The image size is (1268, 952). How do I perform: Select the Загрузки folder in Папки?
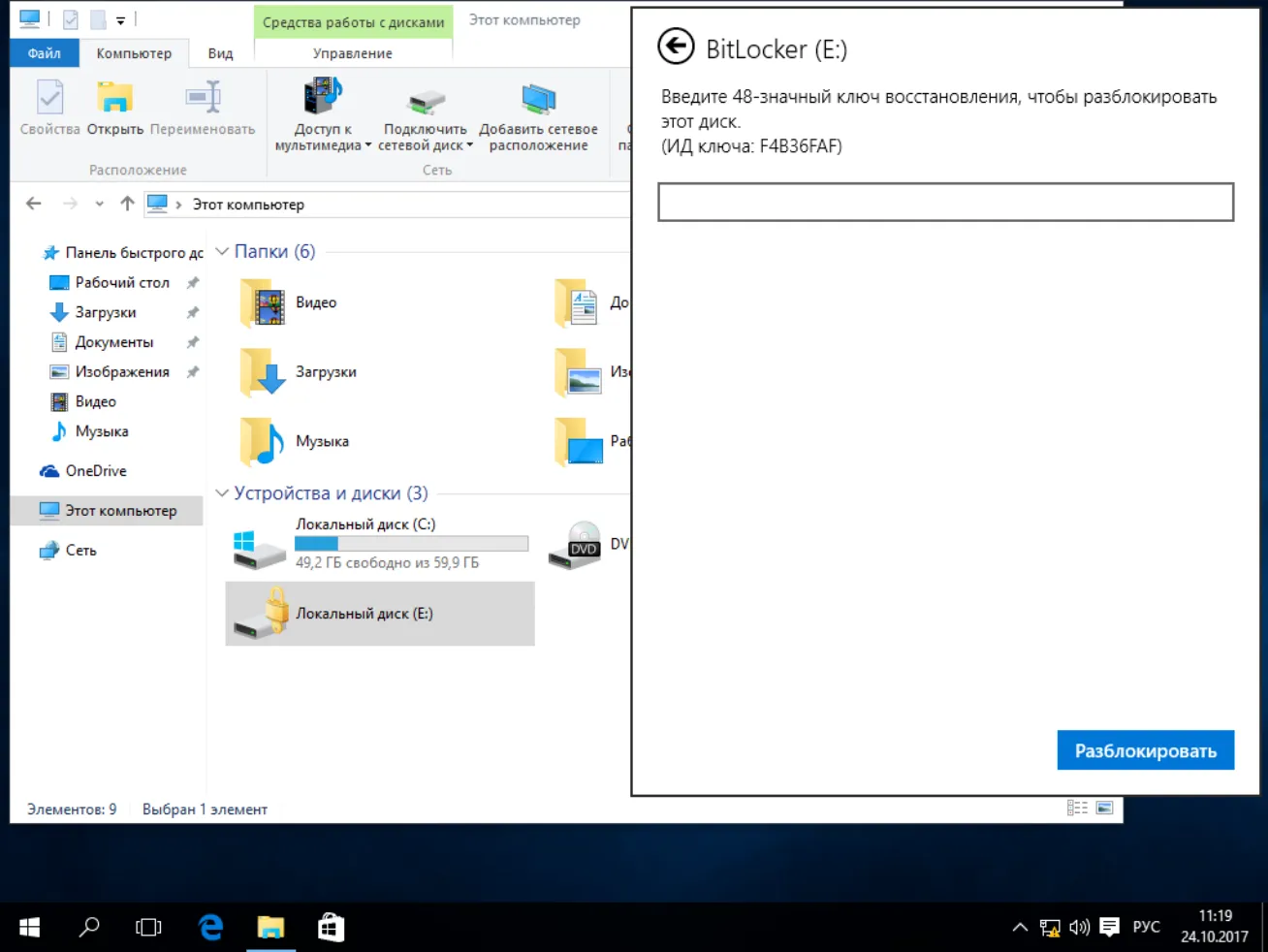[299, 372]
